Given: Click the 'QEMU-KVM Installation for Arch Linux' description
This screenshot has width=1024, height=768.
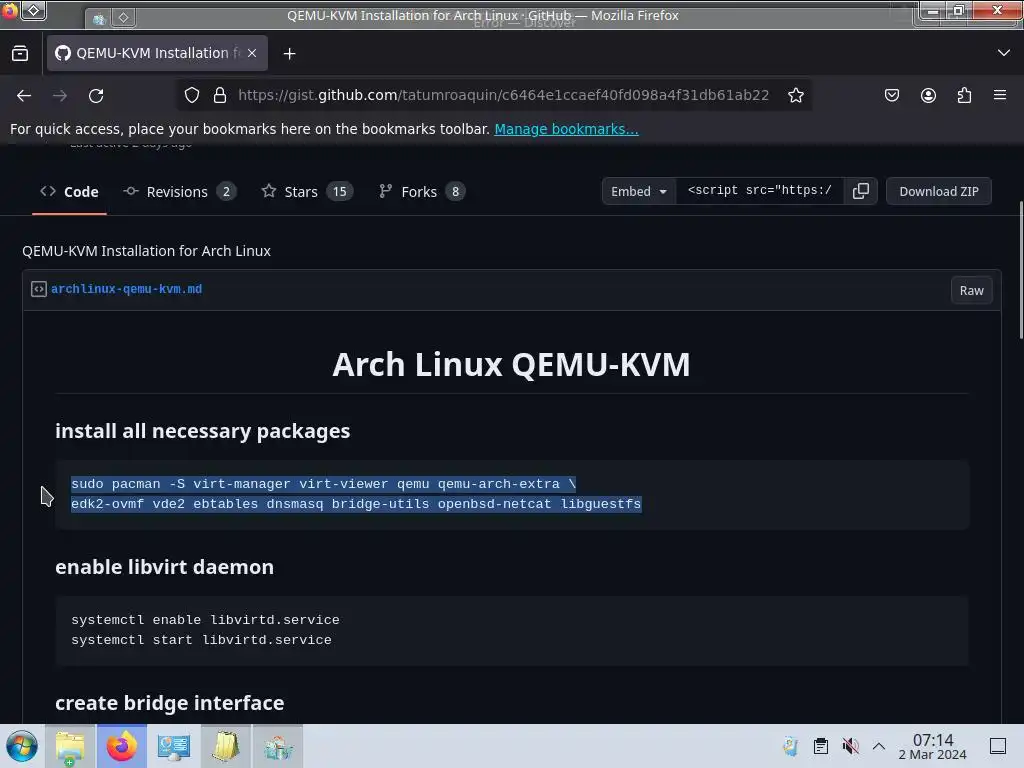Looking at the screenshot, I should pos(146,251).
